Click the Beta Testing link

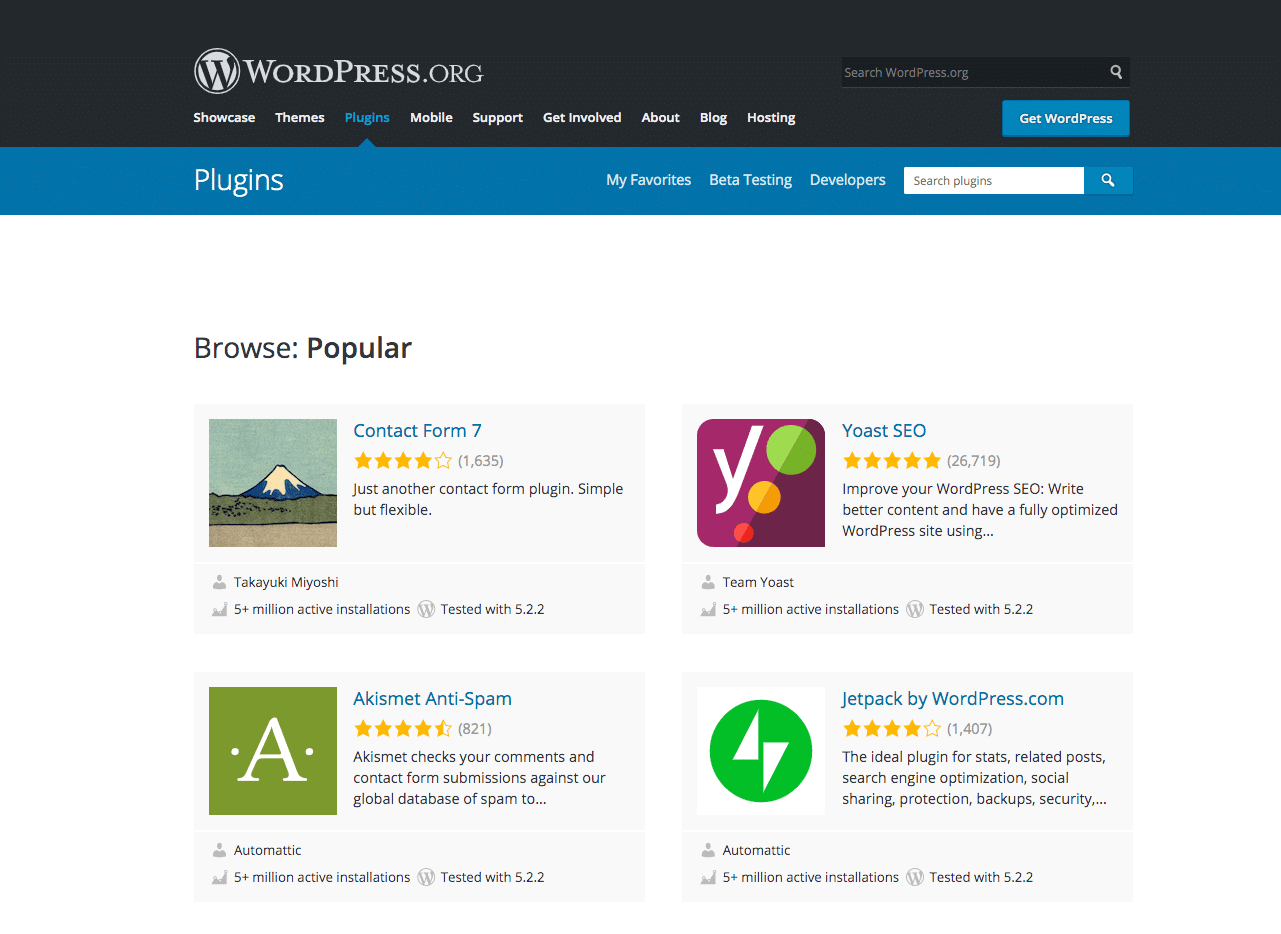(750, 180)
